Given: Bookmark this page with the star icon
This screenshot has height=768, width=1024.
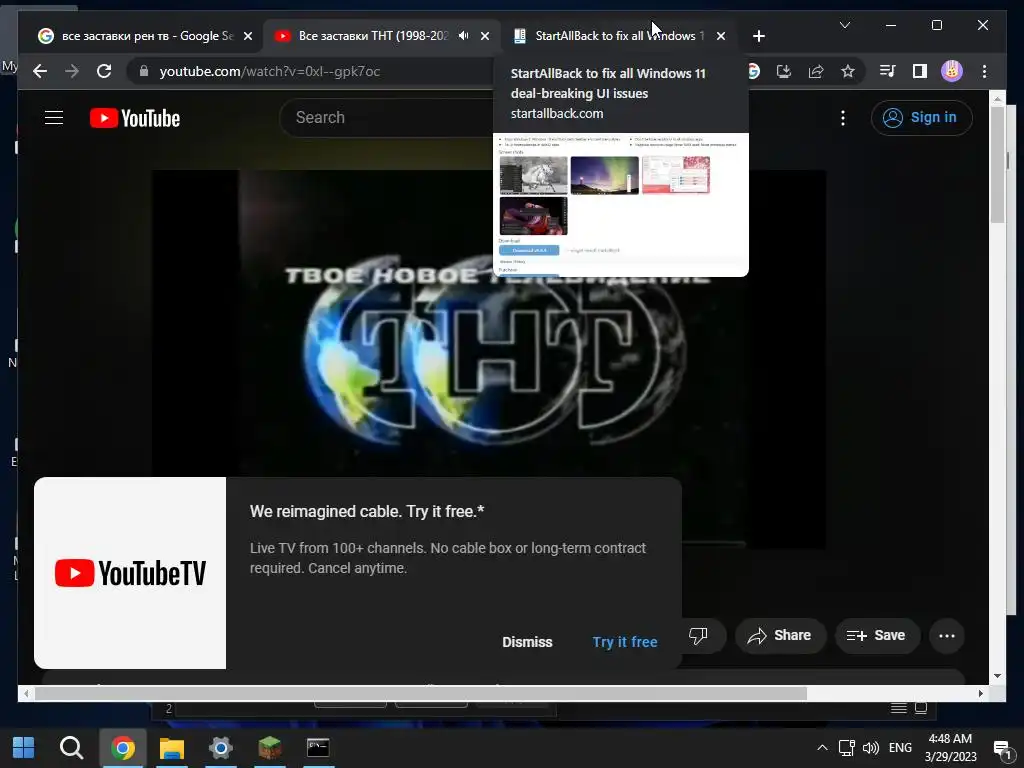Looking at the screenshot, I should 848,71.
